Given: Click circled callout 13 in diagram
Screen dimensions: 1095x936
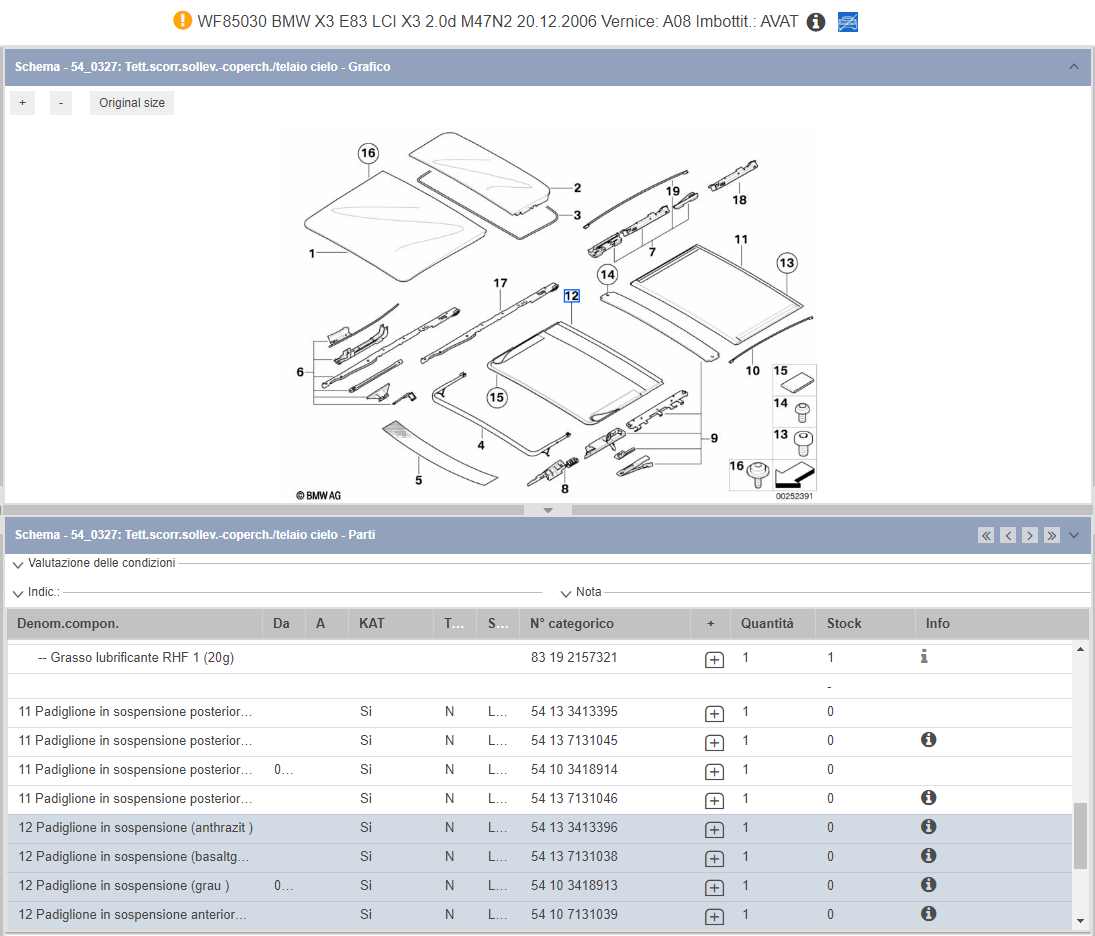Looking at the screenshot, I should click(x=787, y=263).
